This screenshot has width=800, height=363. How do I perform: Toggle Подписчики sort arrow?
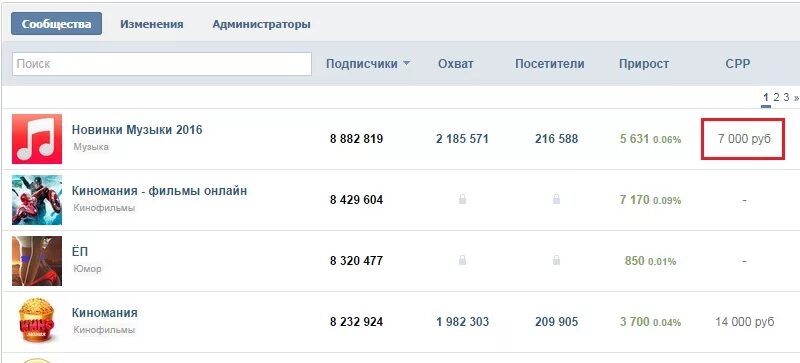click(407, 64)
